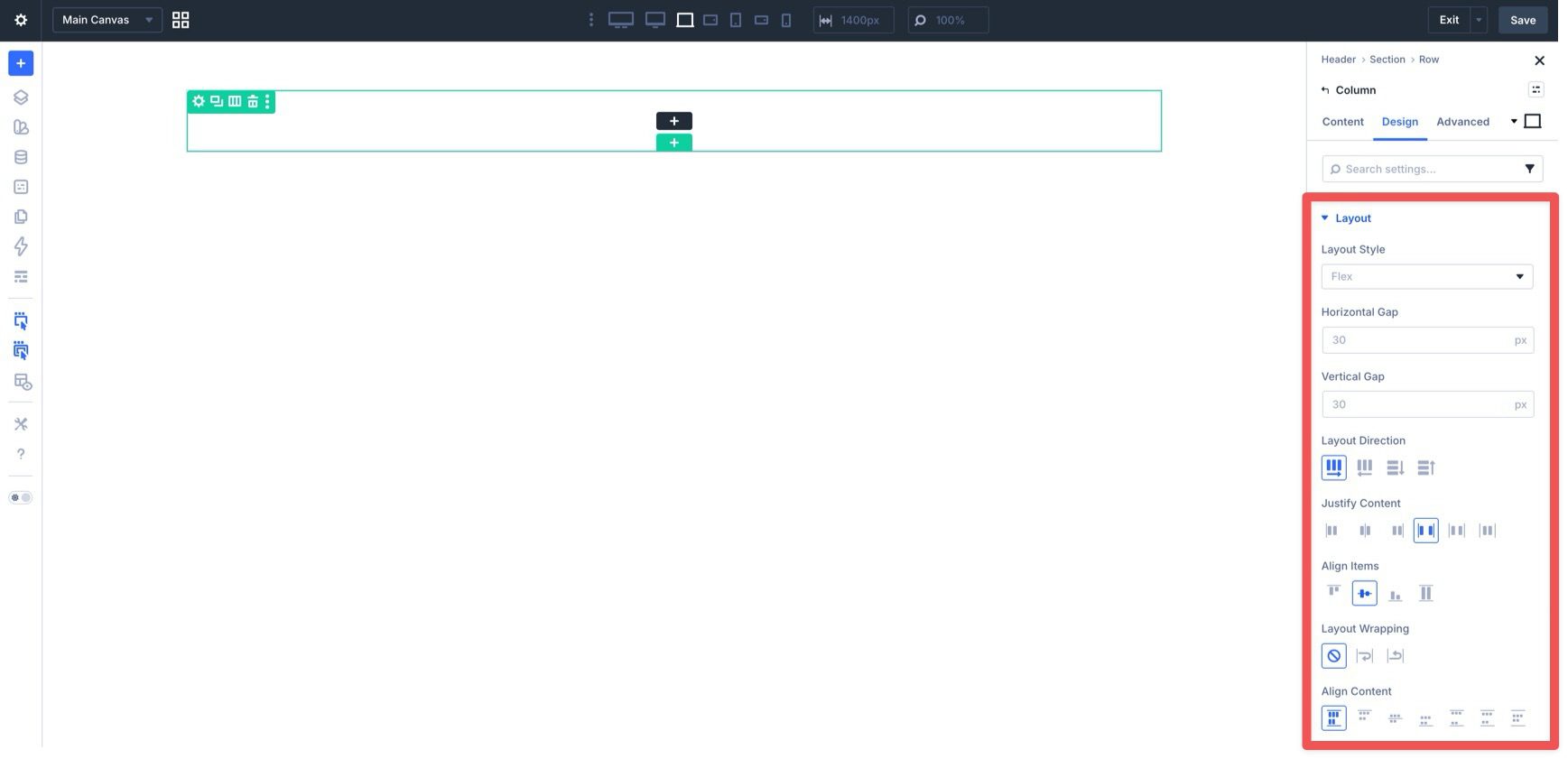This screenshot has height=759, width=1568.
Task: Open row settings gear on green toolbar
Action: [199, 101]
